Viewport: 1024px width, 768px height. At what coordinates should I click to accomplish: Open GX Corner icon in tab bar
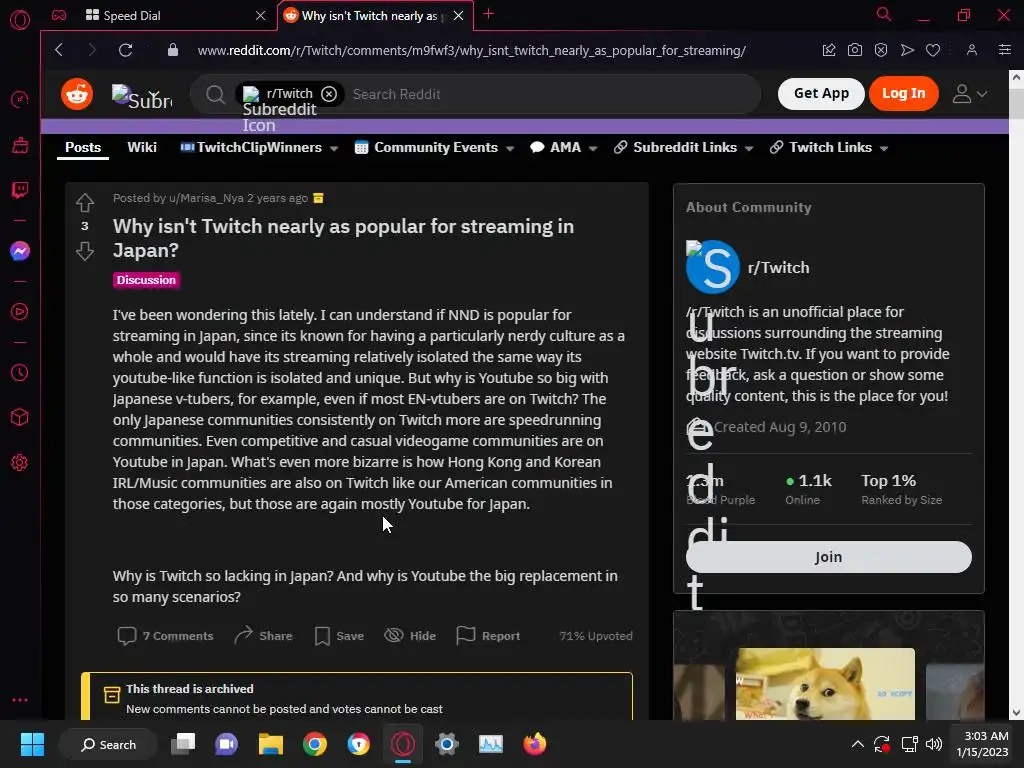(x=59, y=15)
